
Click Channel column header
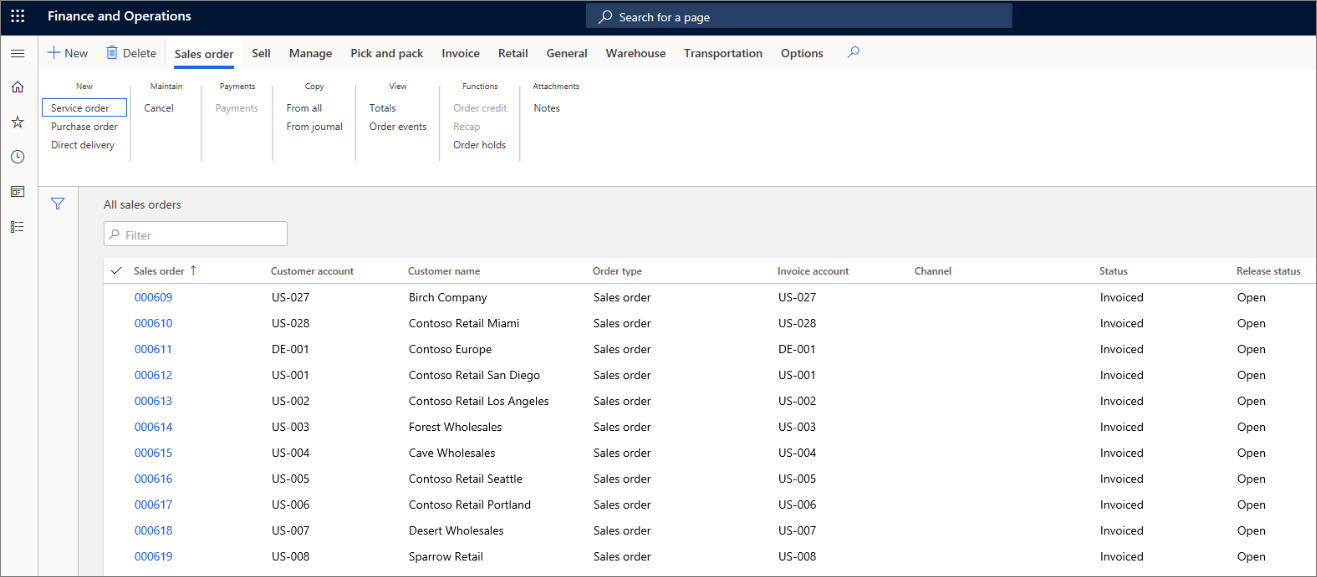pyautogui.click(x=933, y=271)
